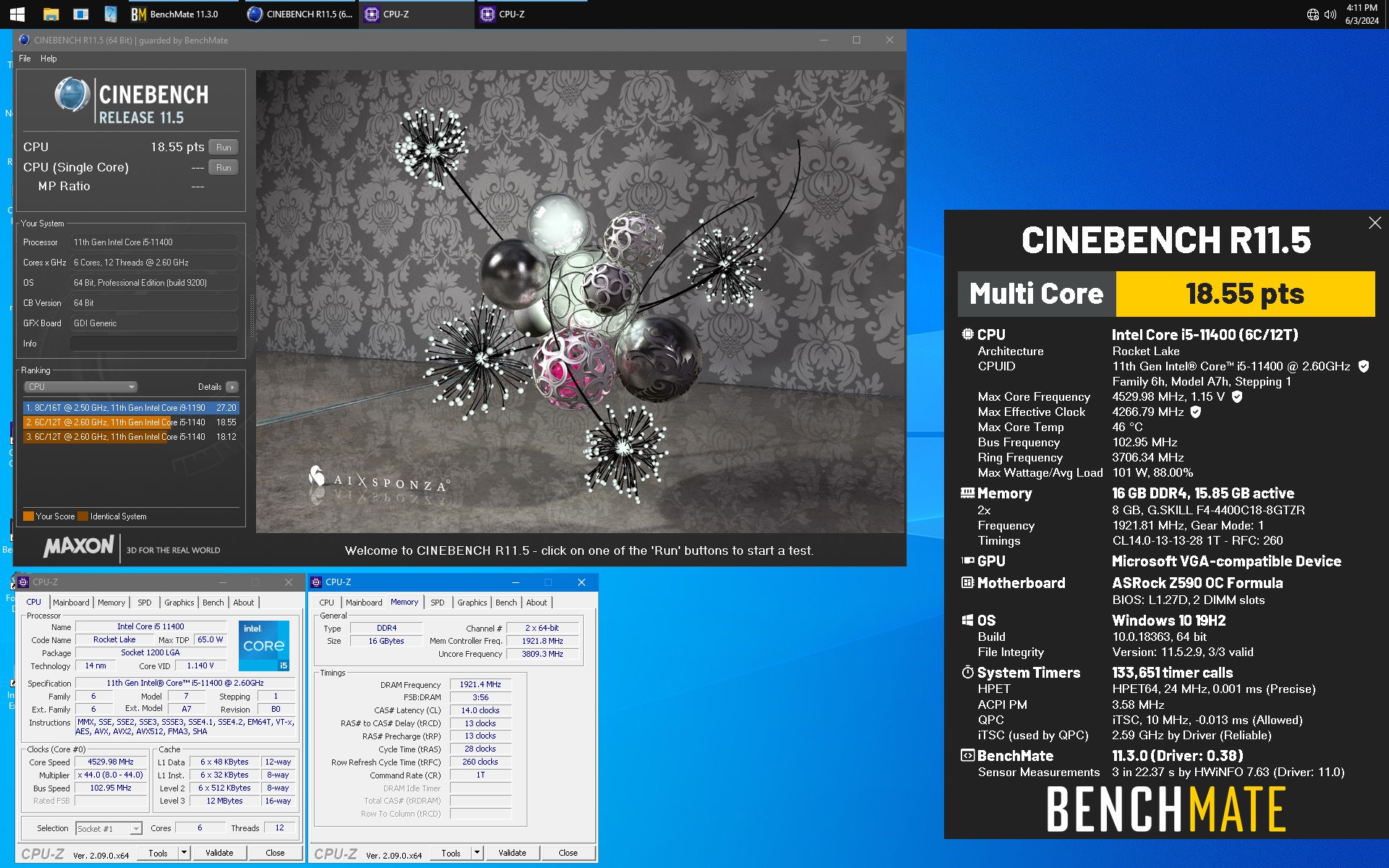Close the BenchMate result overlay
The height and width of the screenshot is (868, 1389).
(1375, 223)
